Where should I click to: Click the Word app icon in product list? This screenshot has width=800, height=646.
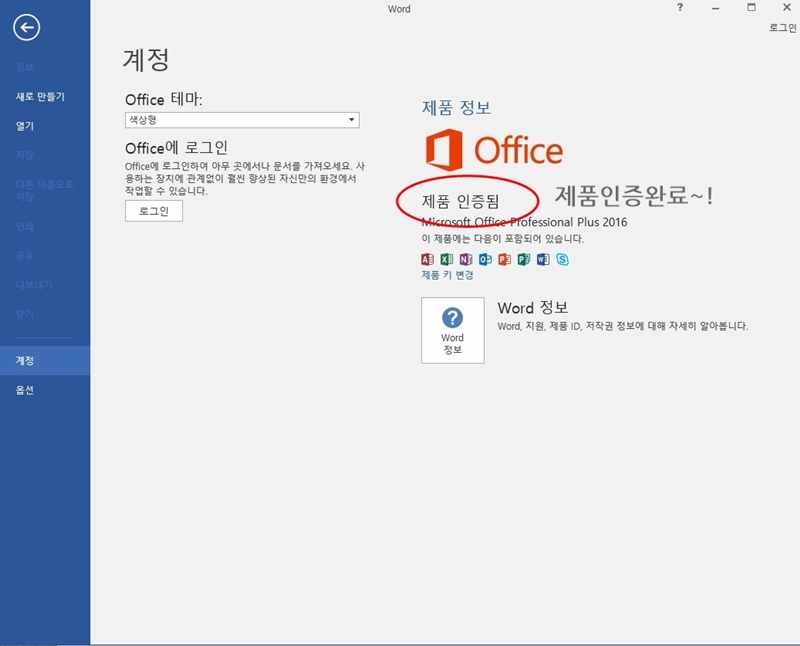pos(543,259)
